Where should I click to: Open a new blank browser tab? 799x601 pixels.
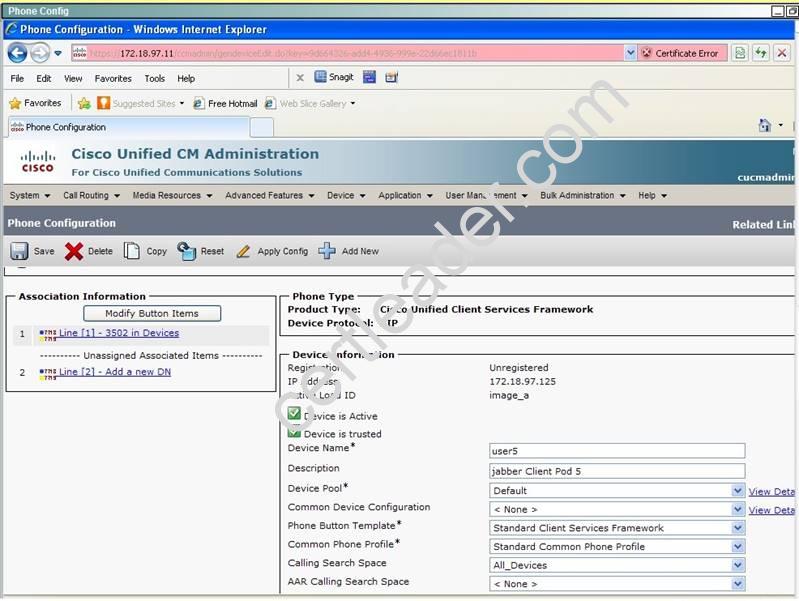(262, 127)
